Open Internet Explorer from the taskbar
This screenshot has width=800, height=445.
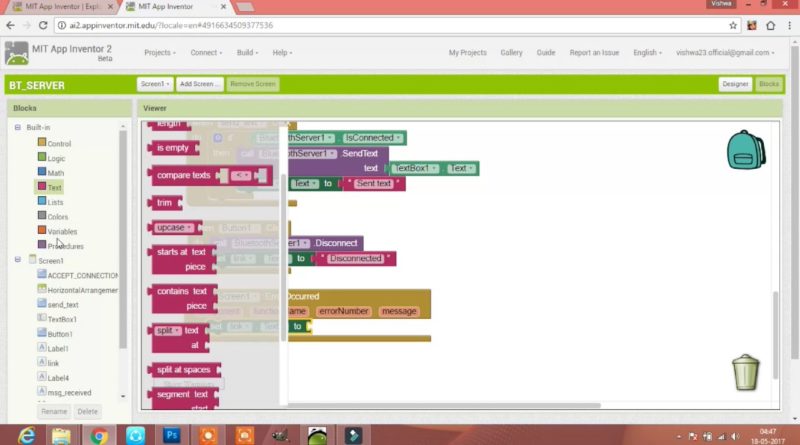(x=26, y=436)
